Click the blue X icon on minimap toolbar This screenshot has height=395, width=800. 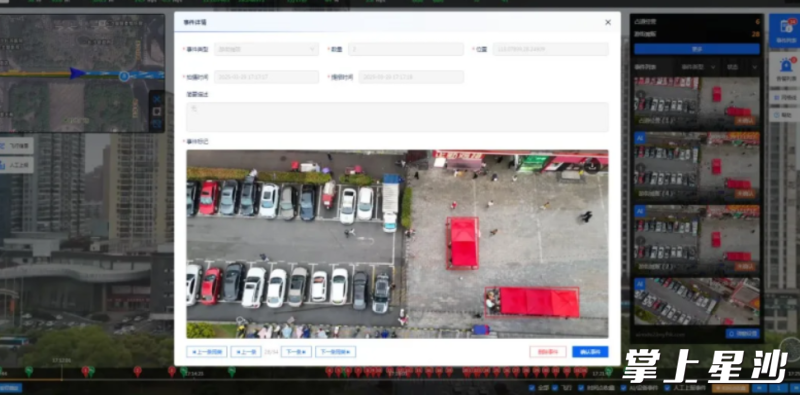point(157,99)
